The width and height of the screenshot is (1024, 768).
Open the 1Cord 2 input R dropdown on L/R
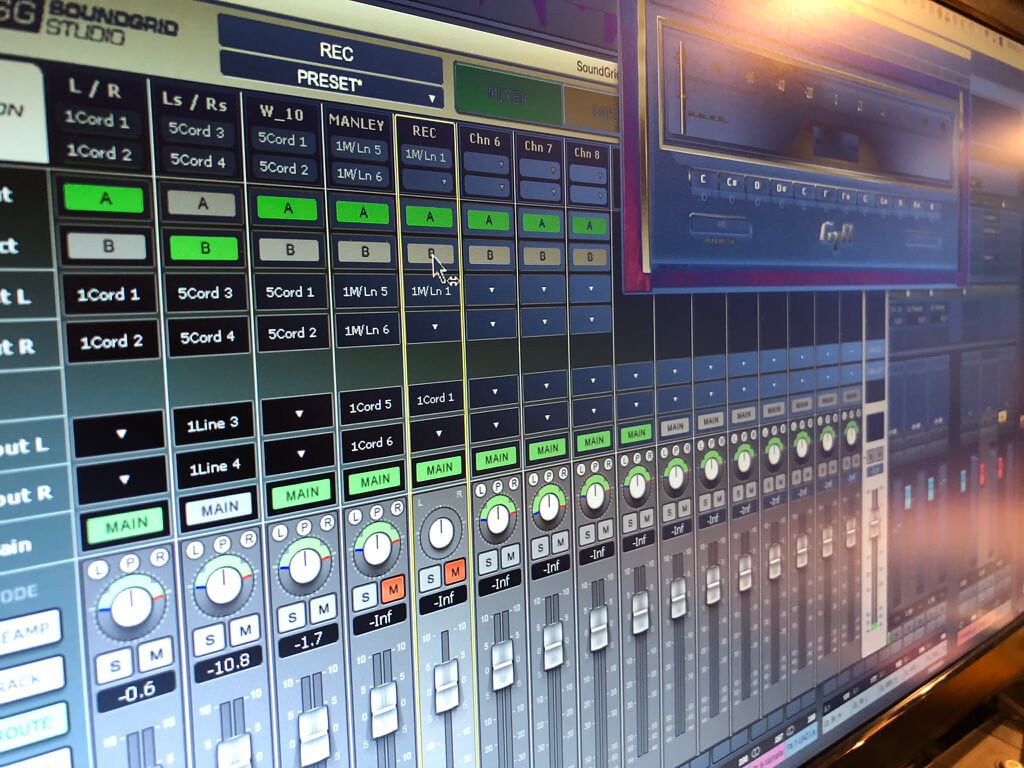coord(112,342)
